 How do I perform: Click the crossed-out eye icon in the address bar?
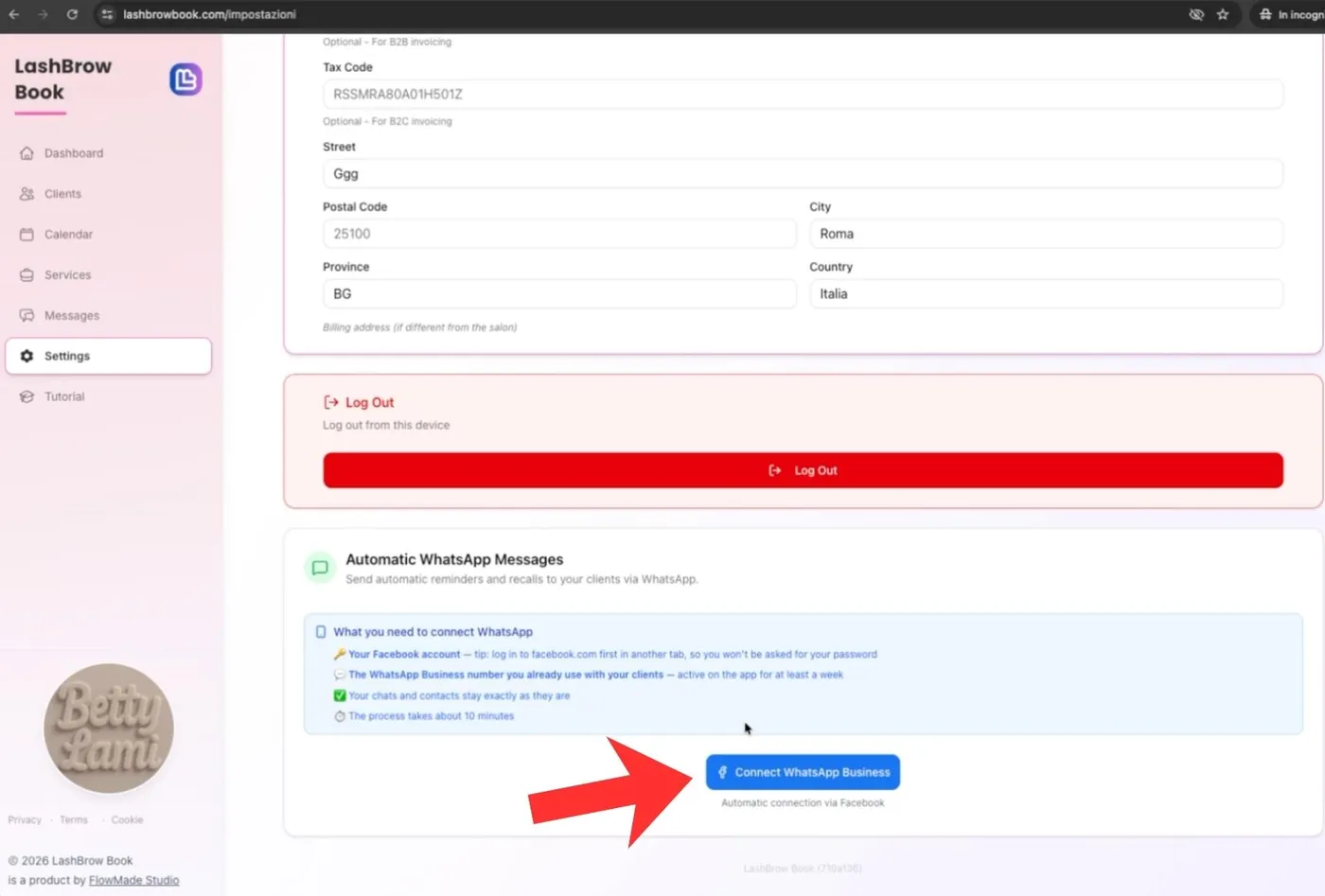tap(1196, 14)
